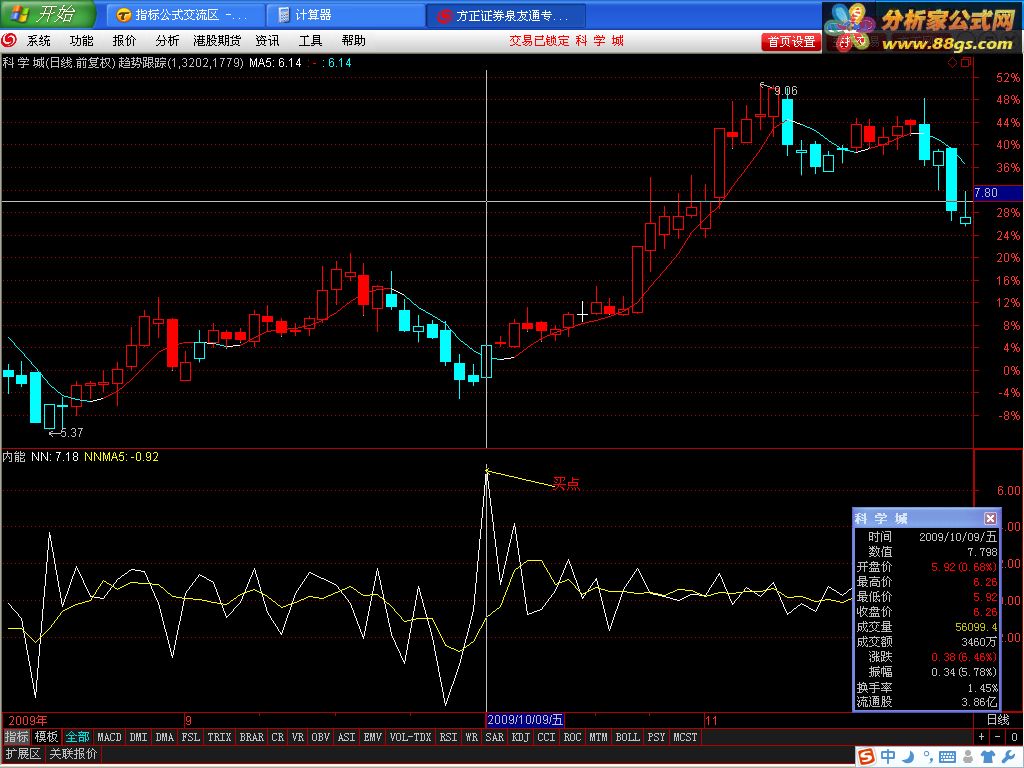
Task: Switch indicator to TRIX
Action: [219, 737]
